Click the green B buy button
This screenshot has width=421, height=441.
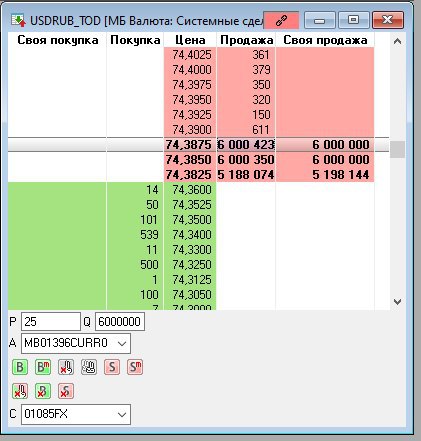(x=20, y=367)
